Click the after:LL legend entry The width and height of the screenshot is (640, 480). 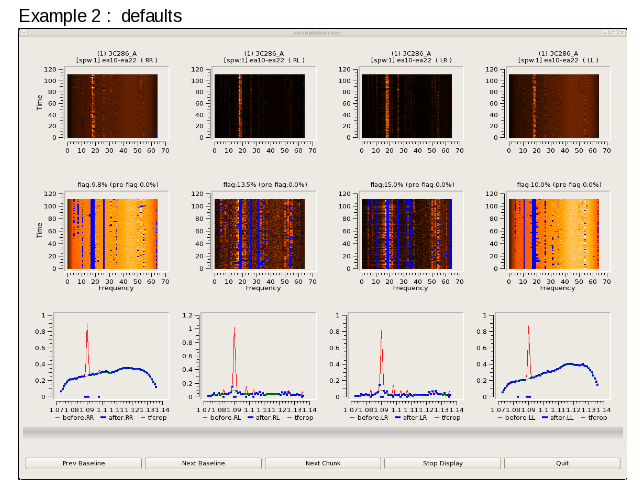pos(558,418)
